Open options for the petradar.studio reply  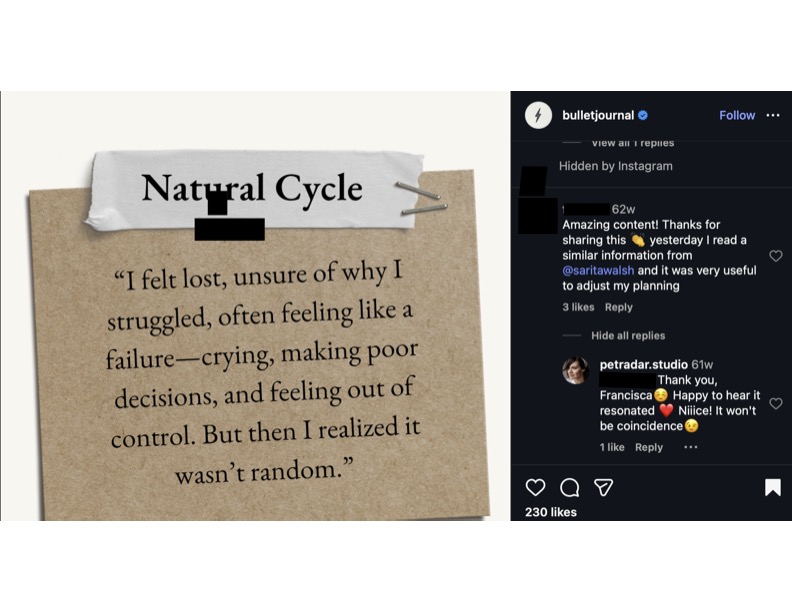(690, 447)
